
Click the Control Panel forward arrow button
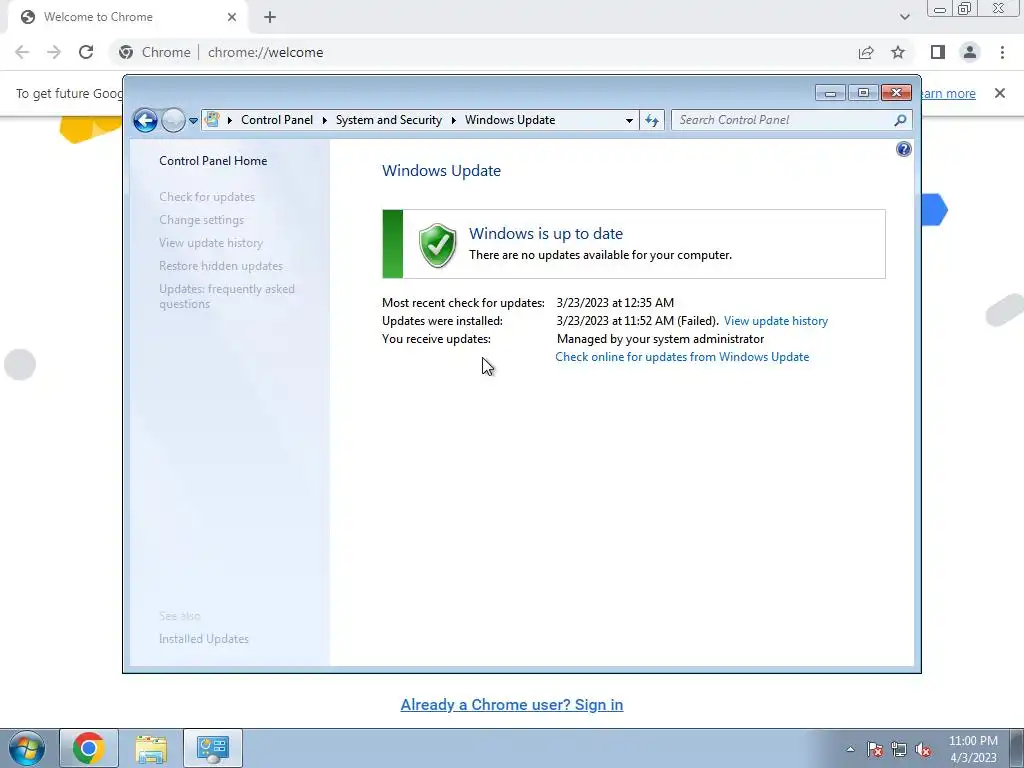click(173, 120)
